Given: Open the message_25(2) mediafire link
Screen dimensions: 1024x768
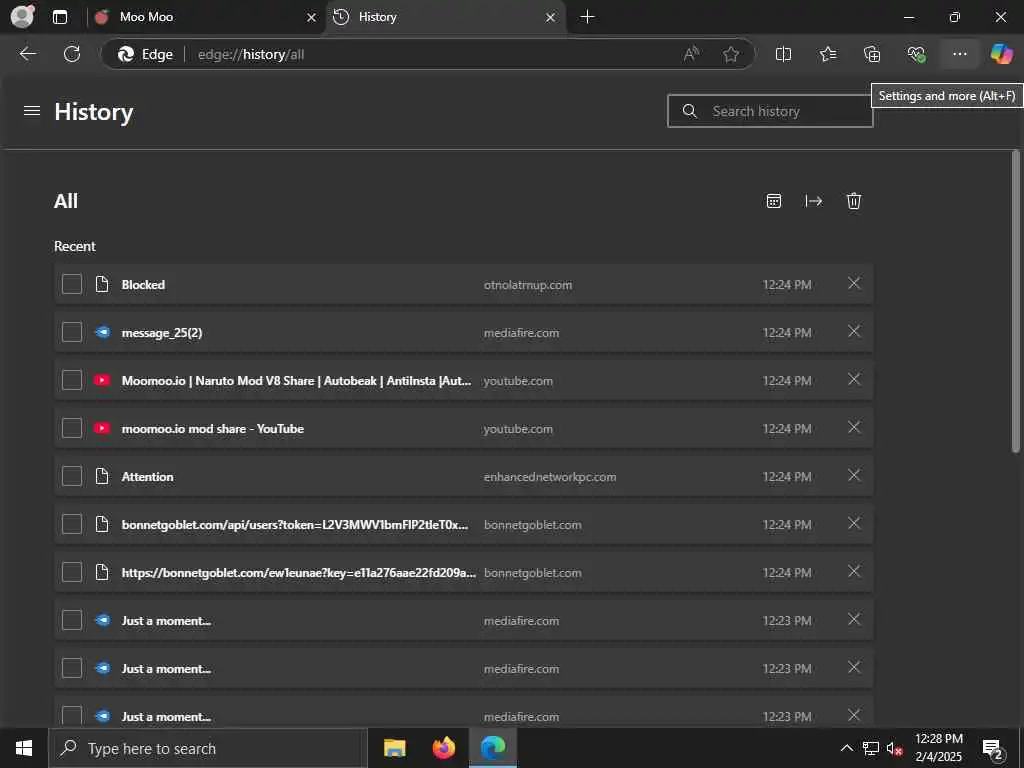Looking at the screenshot, I should point(162,333).
